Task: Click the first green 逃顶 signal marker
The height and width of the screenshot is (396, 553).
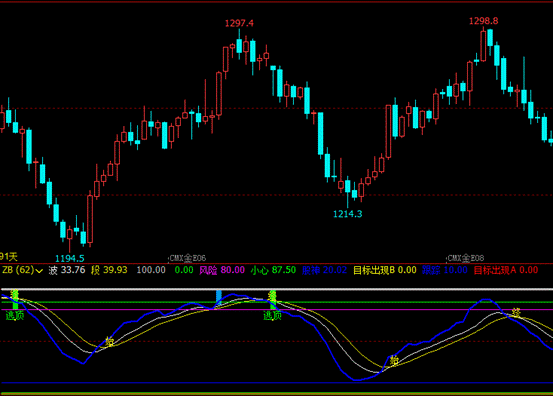Action: (x=15, y=315)
